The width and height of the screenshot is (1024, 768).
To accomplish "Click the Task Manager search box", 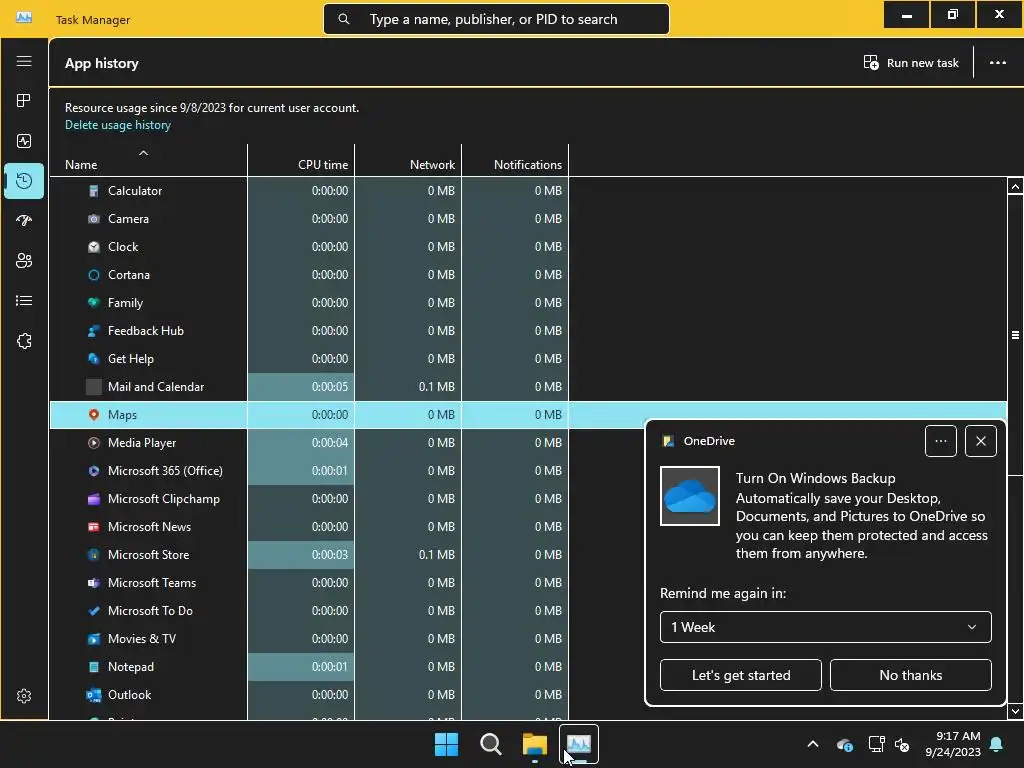I will click(x=496, y=19).
